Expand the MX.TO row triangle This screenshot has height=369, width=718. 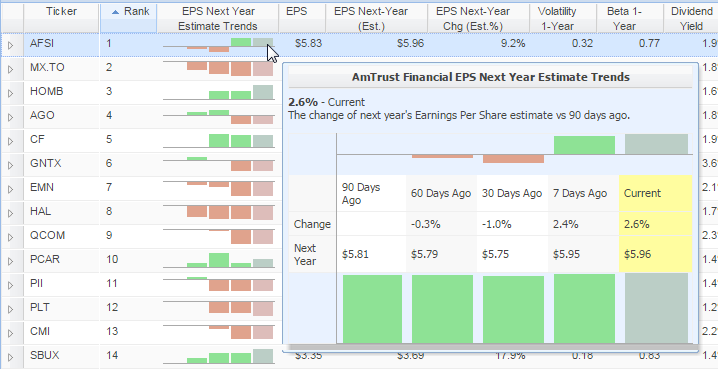coord(11,69)
